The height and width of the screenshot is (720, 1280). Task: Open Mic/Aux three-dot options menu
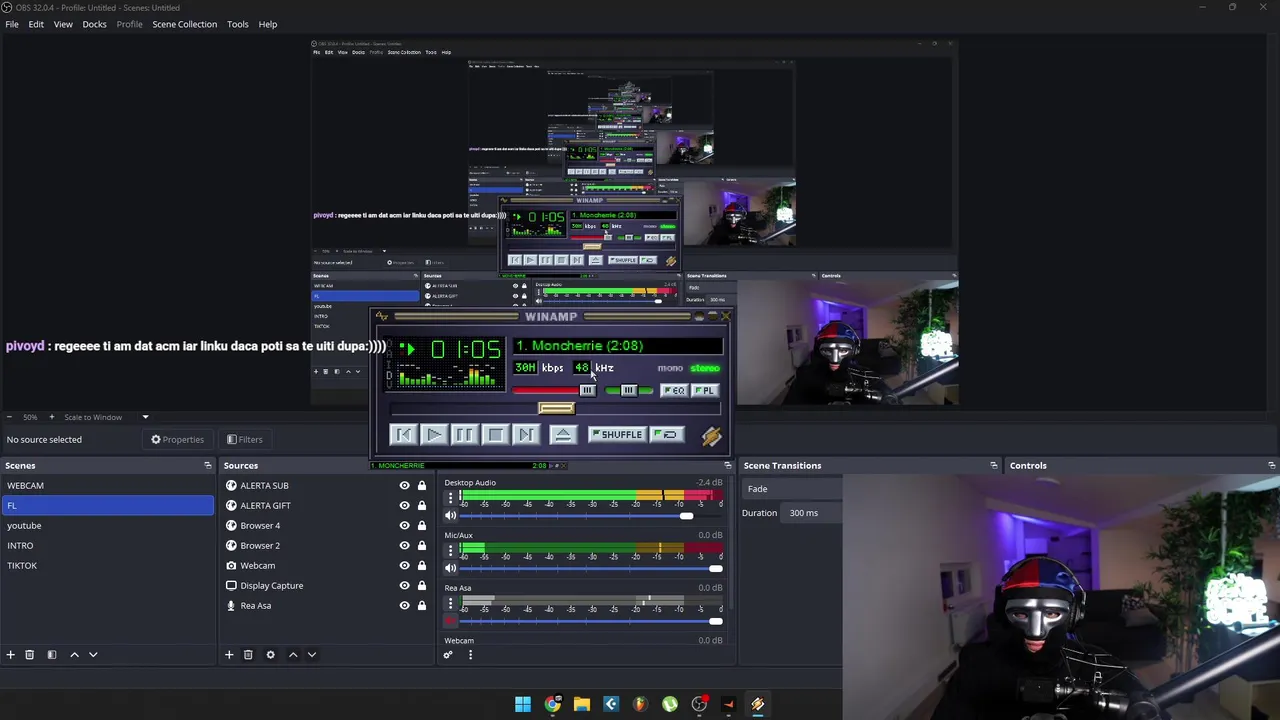tap(450, 549)
